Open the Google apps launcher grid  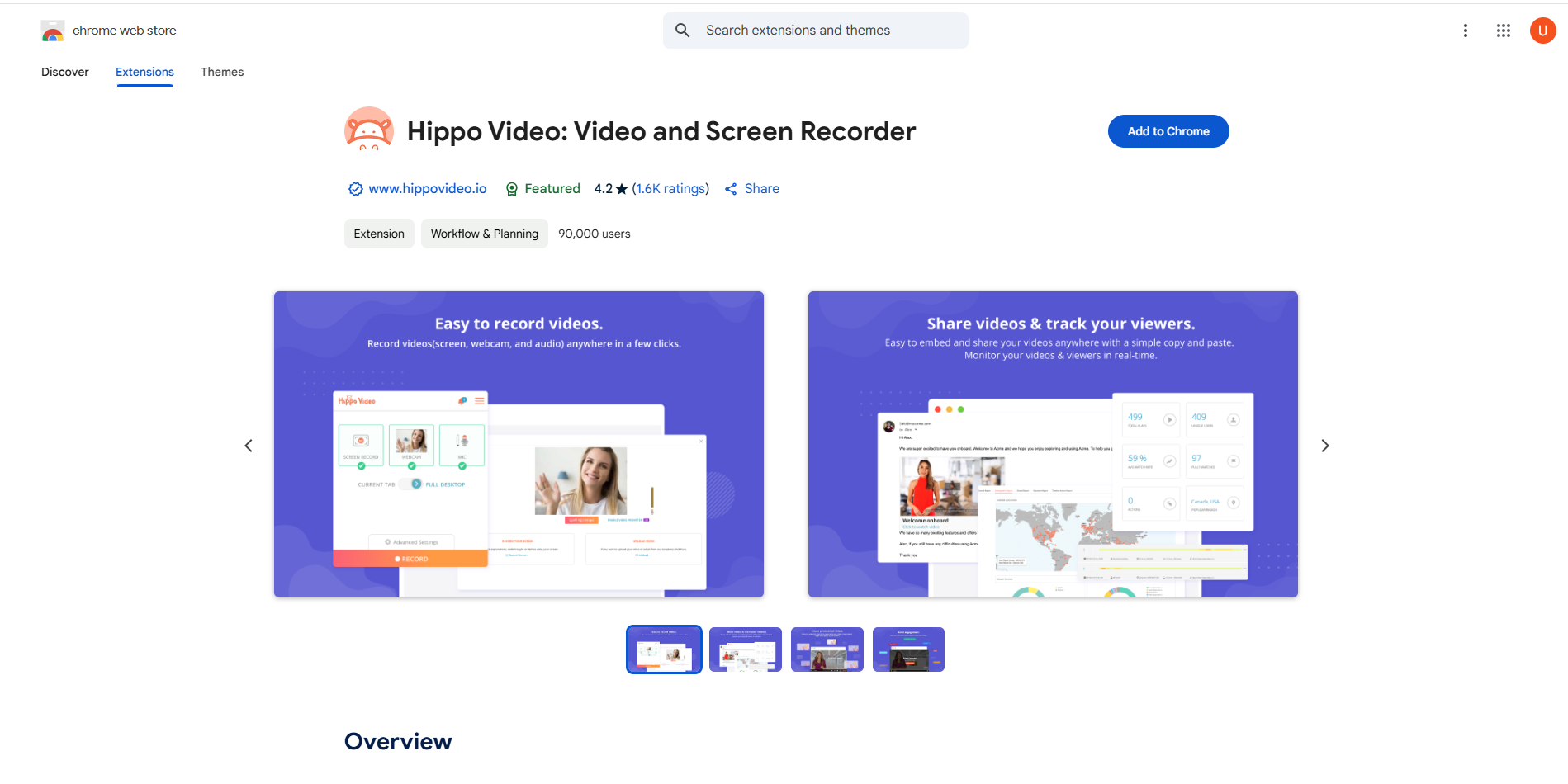1503,30
